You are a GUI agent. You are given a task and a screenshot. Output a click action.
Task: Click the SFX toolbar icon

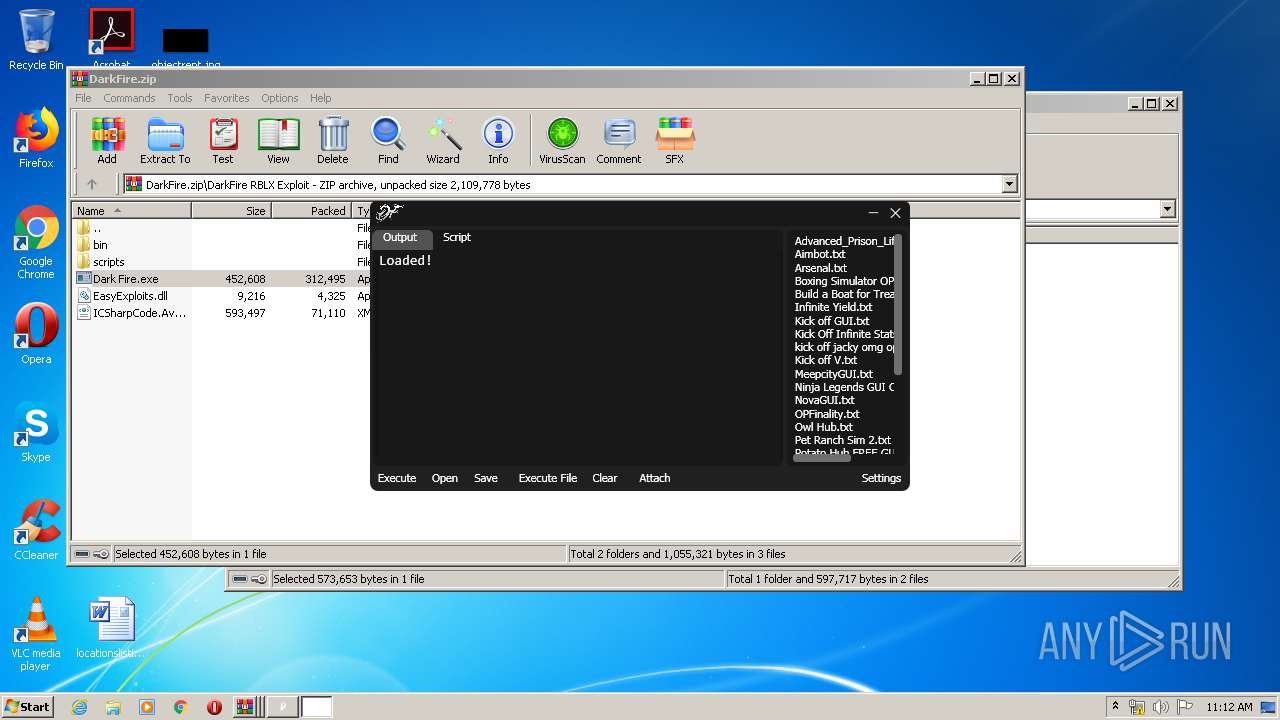click(675, 140)
